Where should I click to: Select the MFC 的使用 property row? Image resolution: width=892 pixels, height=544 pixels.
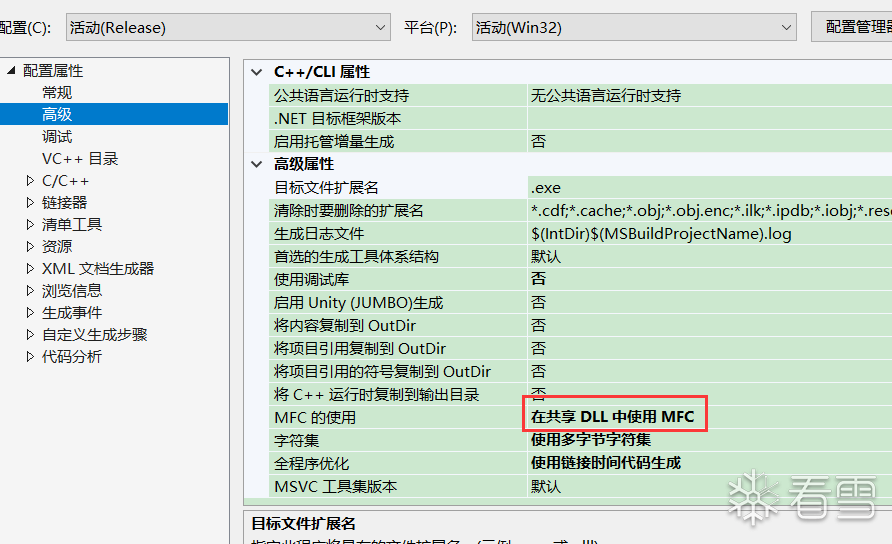coord(398,418)
